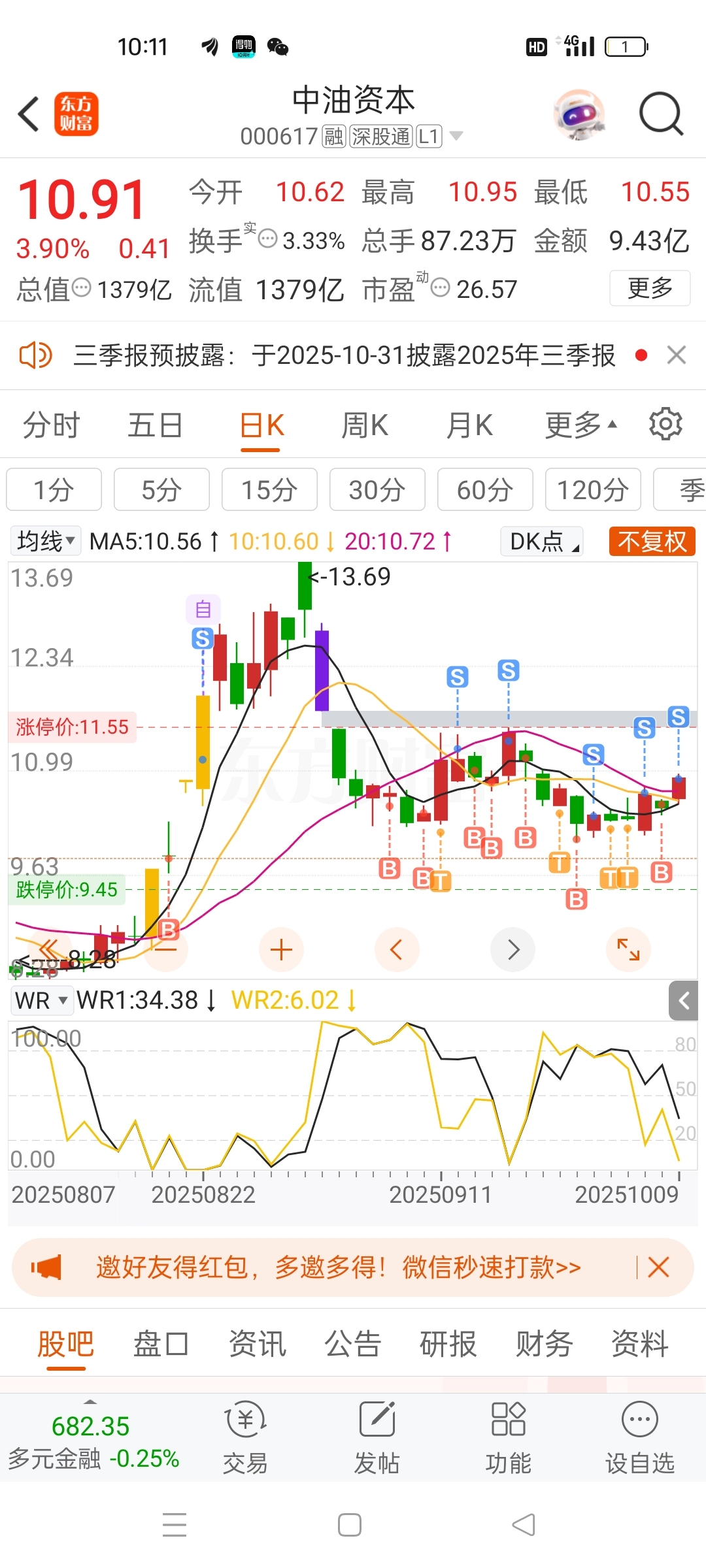The image size is (706, 1568).
Task: Switch to 分时 chart tab
Action: [x=51, y=425]
